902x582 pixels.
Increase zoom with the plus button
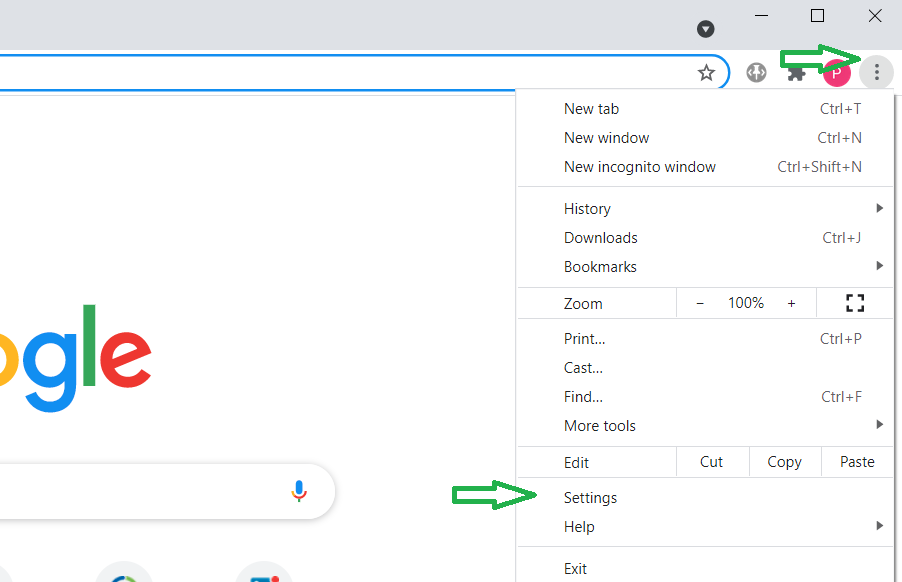(x=792, y=303)
